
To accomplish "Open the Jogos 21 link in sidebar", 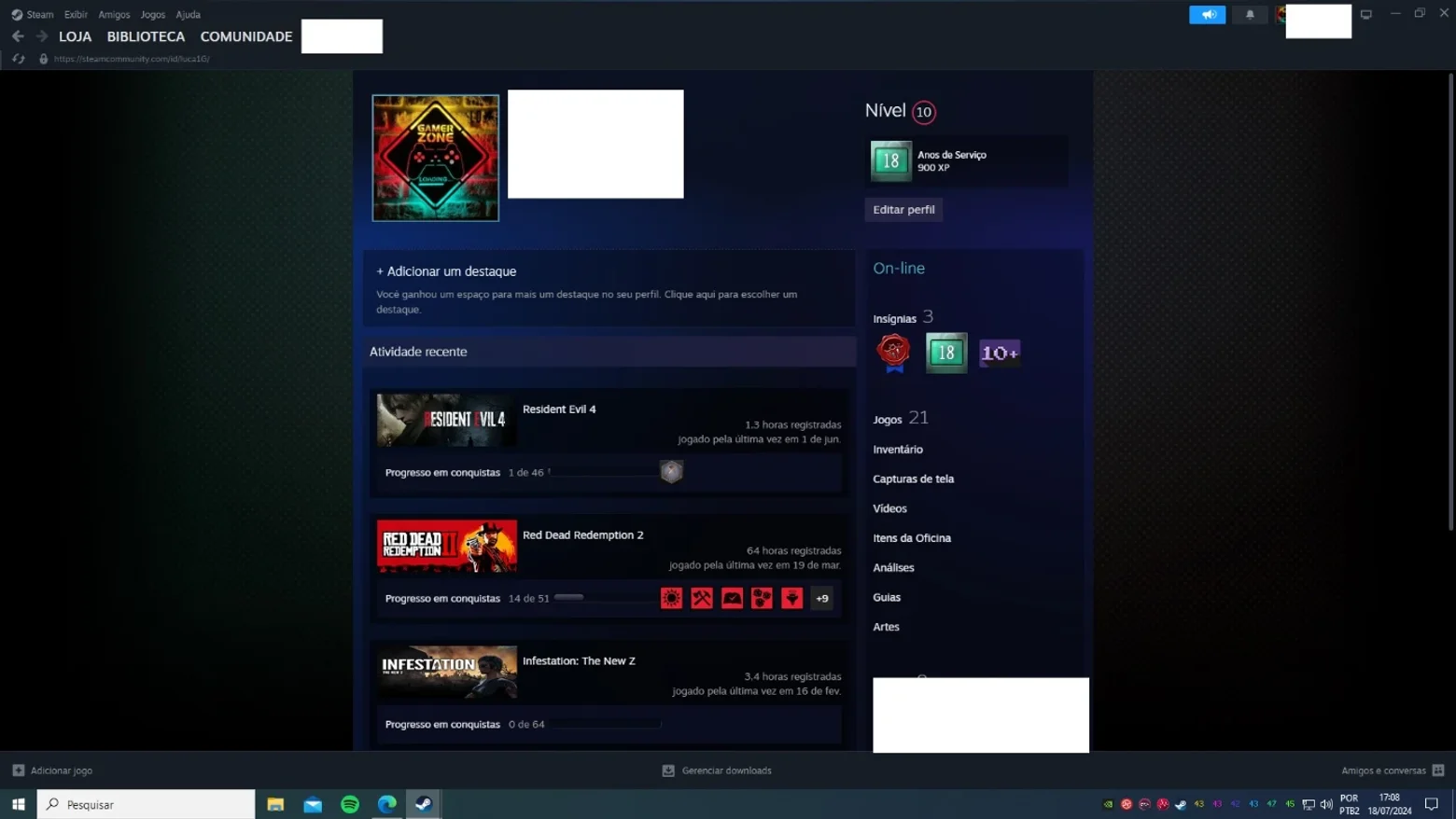I will (901, 418).
